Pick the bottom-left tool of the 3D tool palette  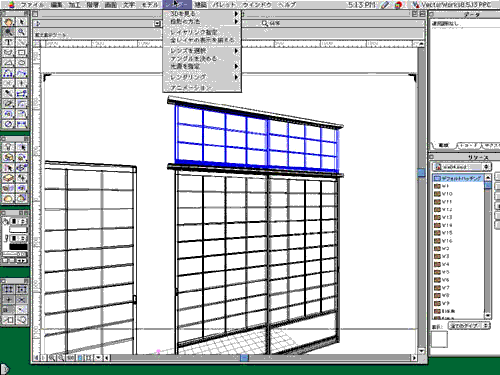8,198
